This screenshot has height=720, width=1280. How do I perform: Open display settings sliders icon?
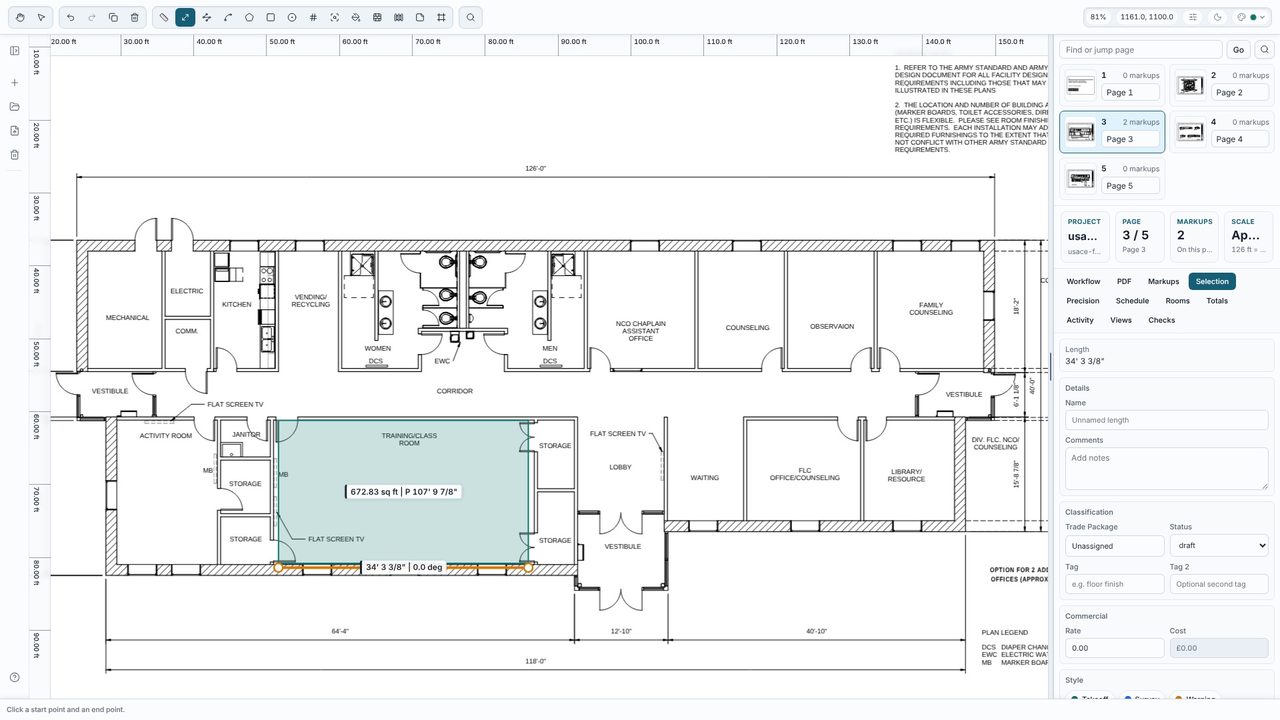tap(1193, 17)
